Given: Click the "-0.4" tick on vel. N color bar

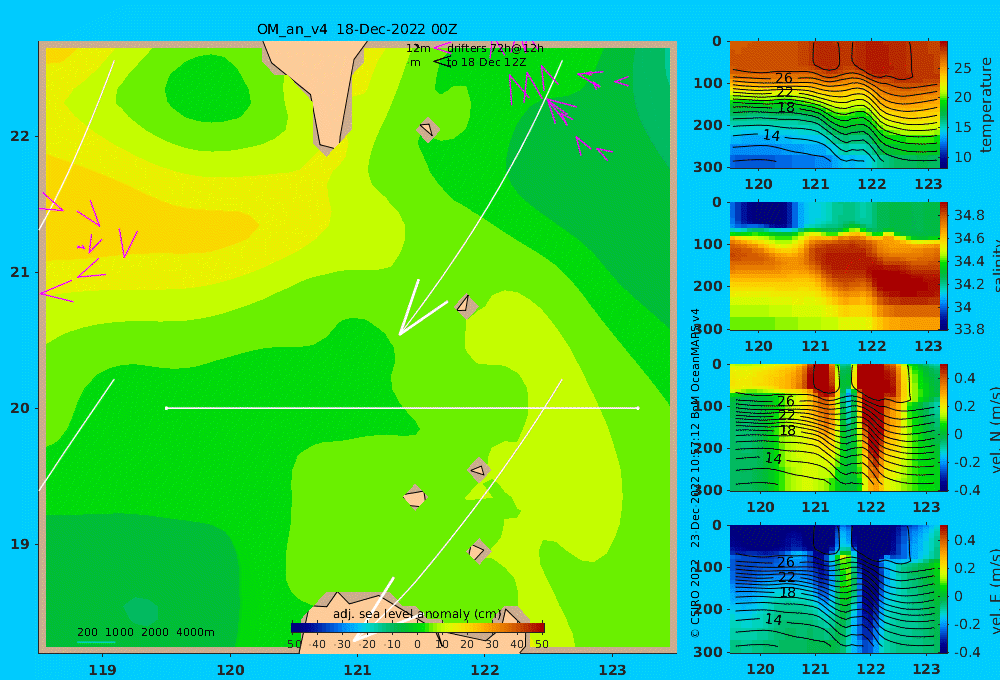Looking at the screenshot, I should click(x=967, y=490).
